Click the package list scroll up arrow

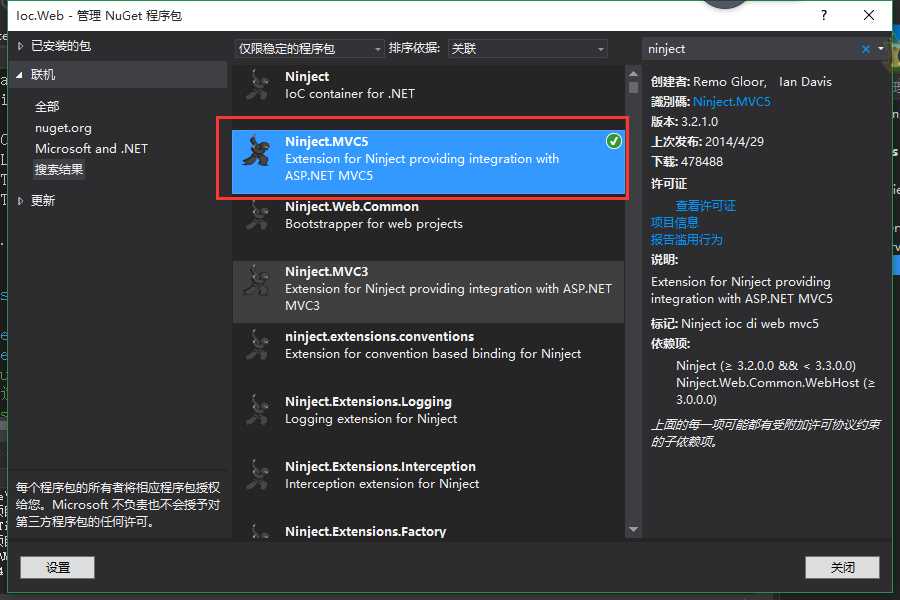point(633,73)
